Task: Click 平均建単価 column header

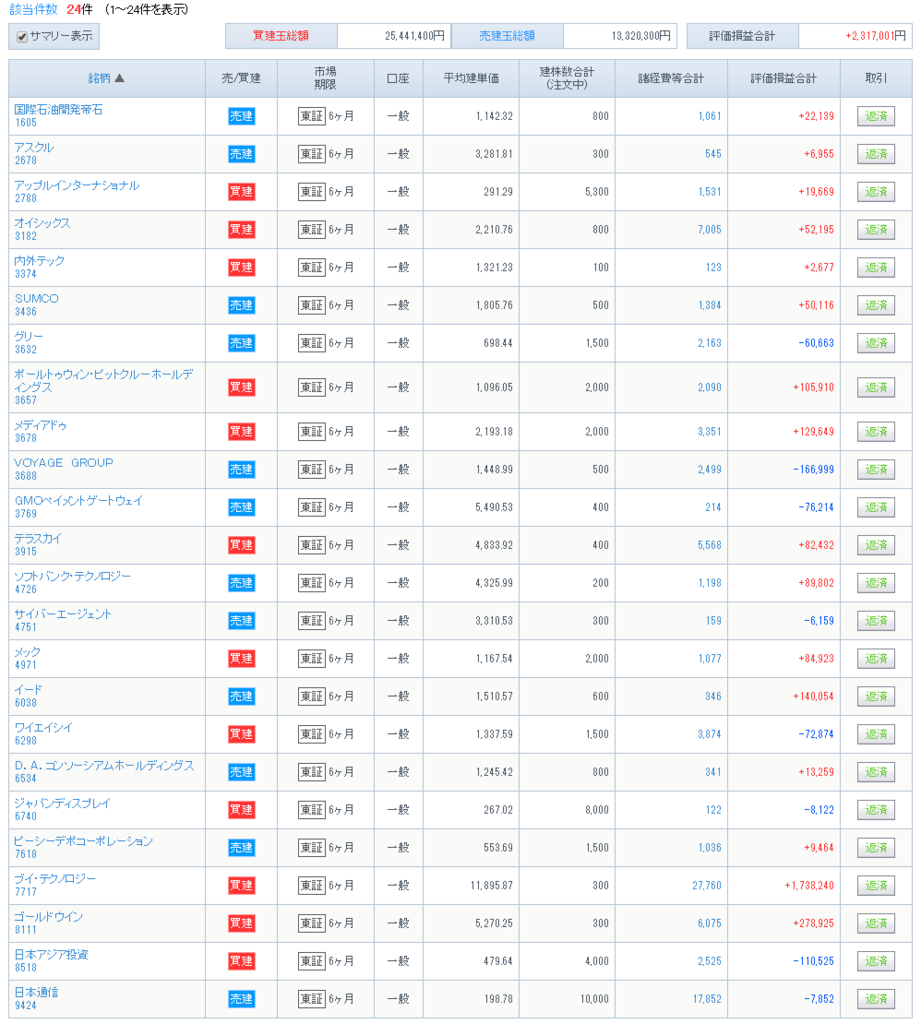Action: click(471, 78)
